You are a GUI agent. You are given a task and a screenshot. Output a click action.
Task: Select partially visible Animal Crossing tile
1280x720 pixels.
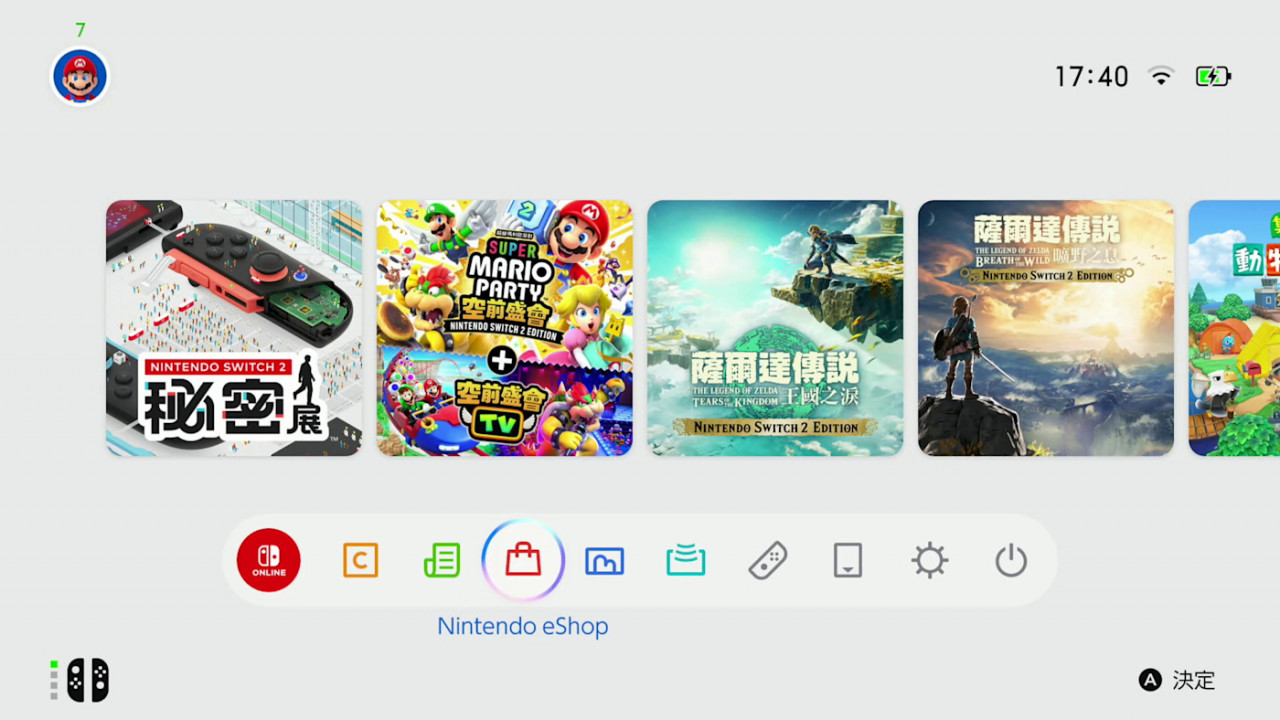point(1234,328)
